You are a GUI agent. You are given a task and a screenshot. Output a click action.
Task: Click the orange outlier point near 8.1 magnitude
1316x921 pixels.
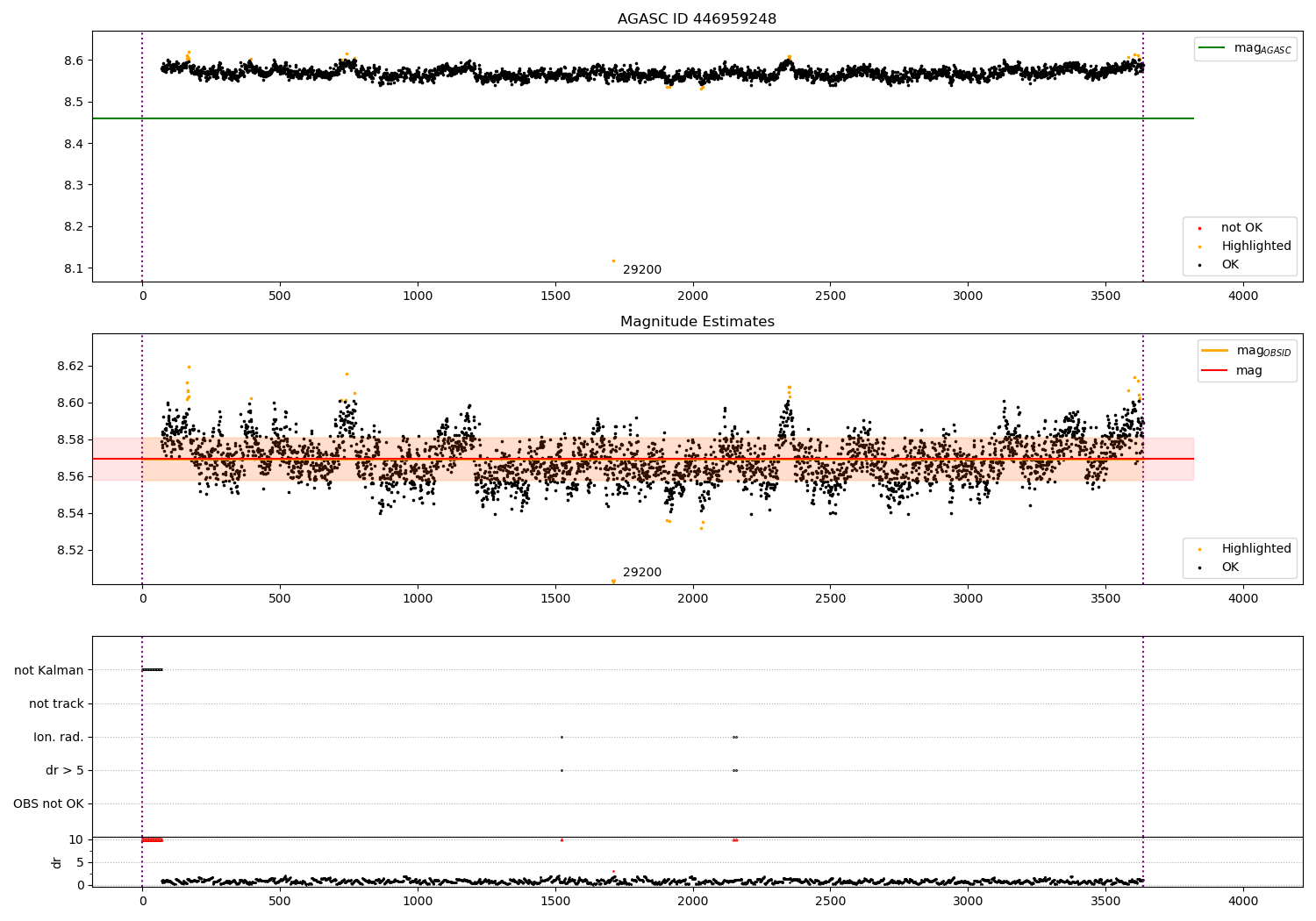point(613,261)
